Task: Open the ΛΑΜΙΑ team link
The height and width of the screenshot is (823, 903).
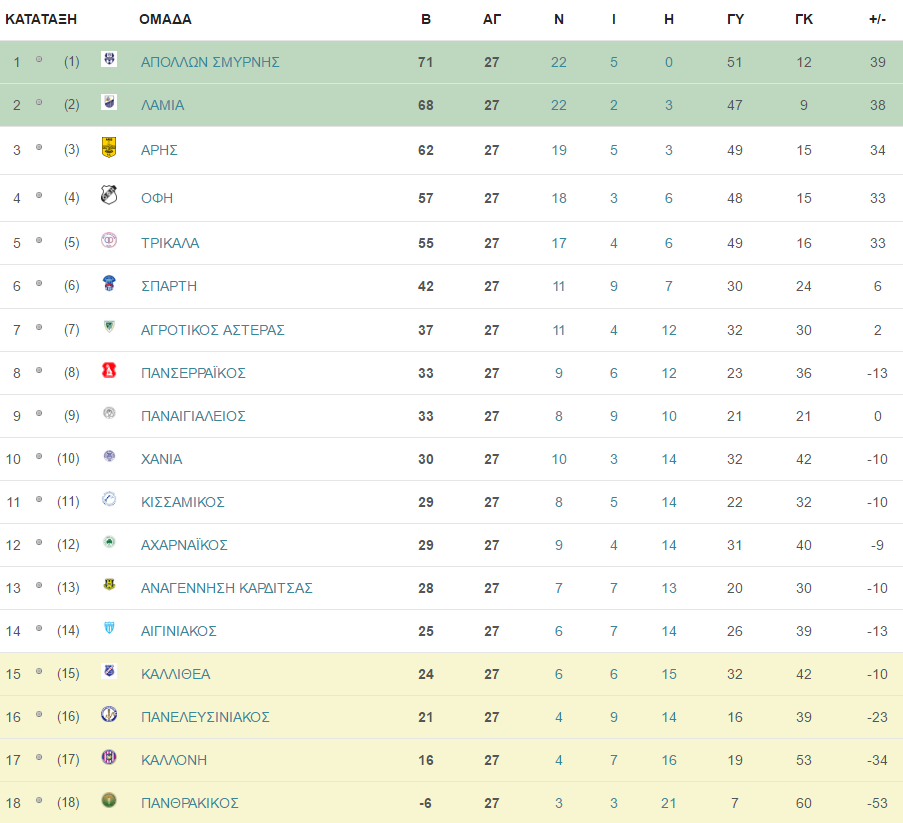Action: click(x=162, y=105)
